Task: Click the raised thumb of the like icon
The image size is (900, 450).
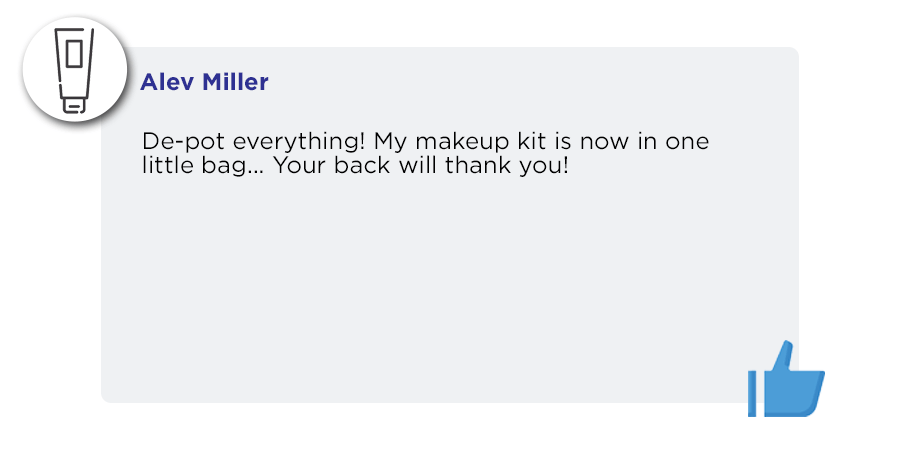Action: point(785,357)
